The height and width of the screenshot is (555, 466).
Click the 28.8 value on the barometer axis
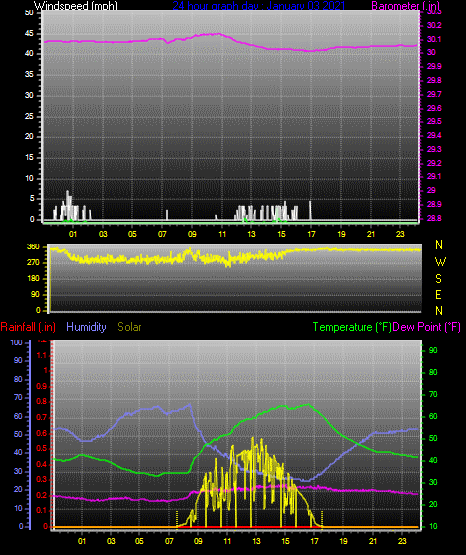click(434, 218)
